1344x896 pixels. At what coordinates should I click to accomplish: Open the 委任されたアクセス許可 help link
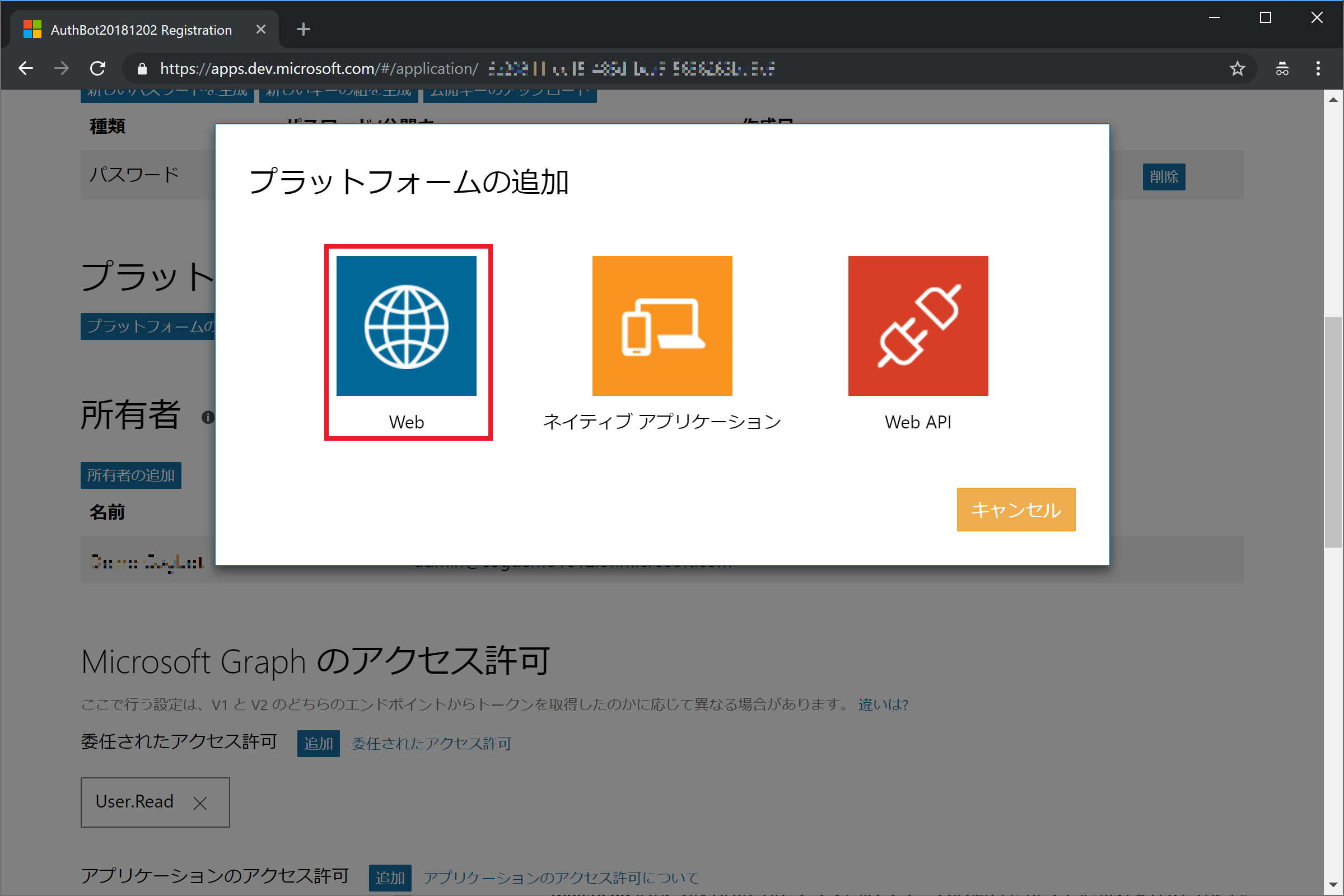pyautogui.click(x=431, y=744)
